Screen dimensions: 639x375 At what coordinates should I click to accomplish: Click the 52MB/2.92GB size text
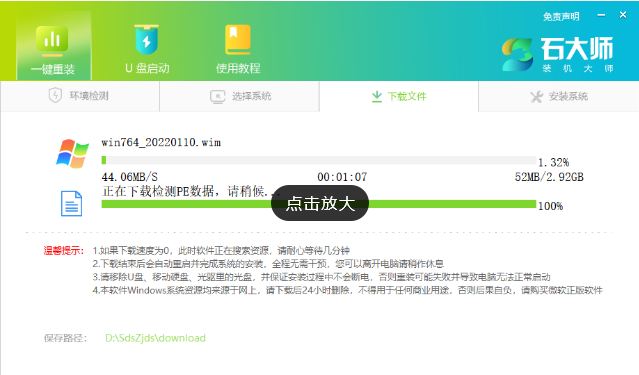click(549, 177)
